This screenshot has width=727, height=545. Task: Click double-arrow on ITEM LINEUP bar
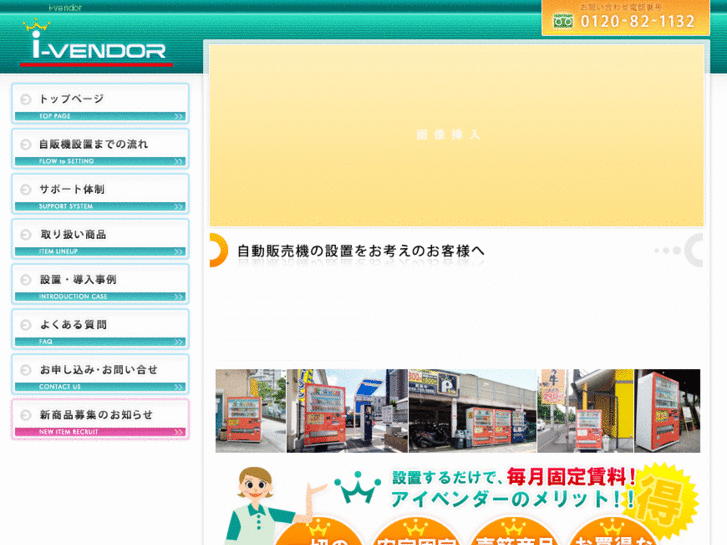tap(179, 251)
